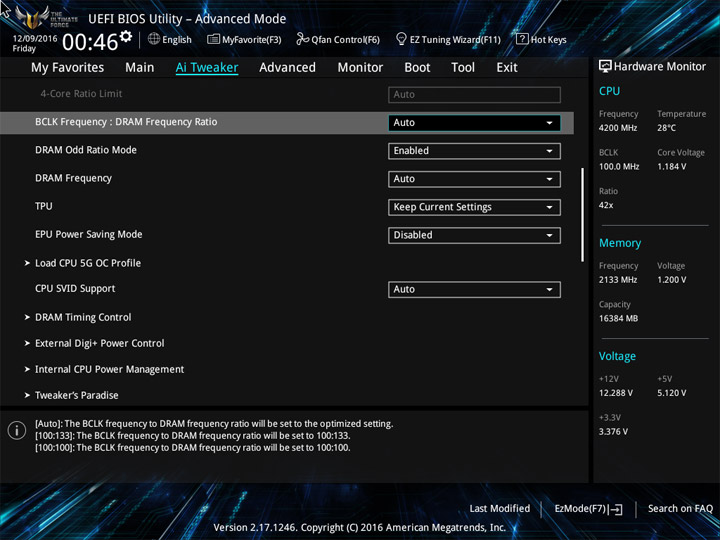Click the +12V reading 12.288 V
Viewport: 720px width, 540px height.
pyautogui.click(x=616, y=393)
